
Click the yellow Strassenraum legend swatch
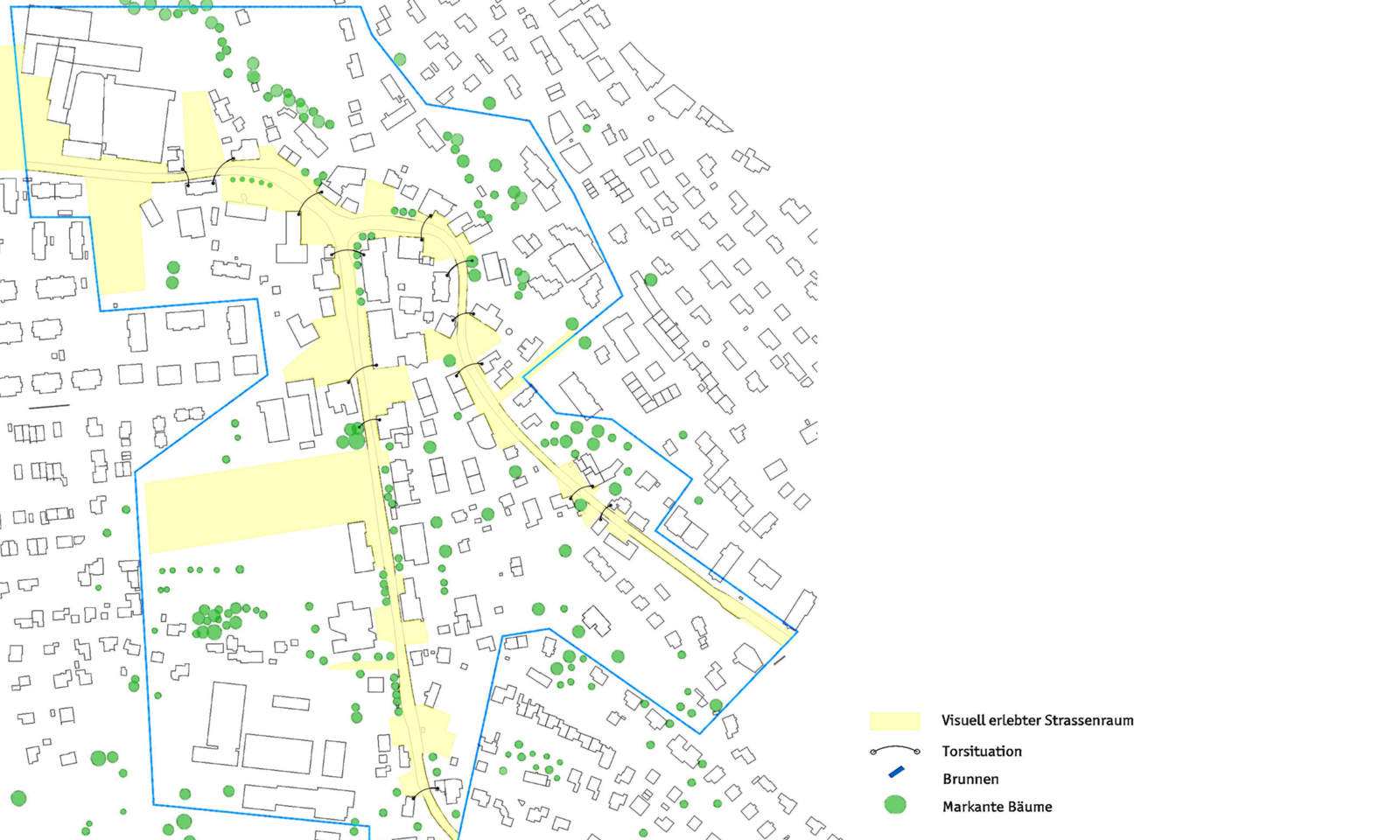click(894, 721)
